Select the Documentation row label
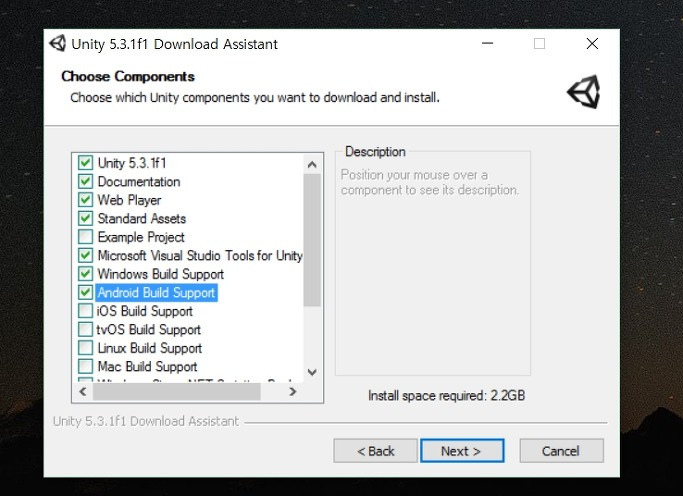Screen dimensions: 683x496 click(139, 182)
